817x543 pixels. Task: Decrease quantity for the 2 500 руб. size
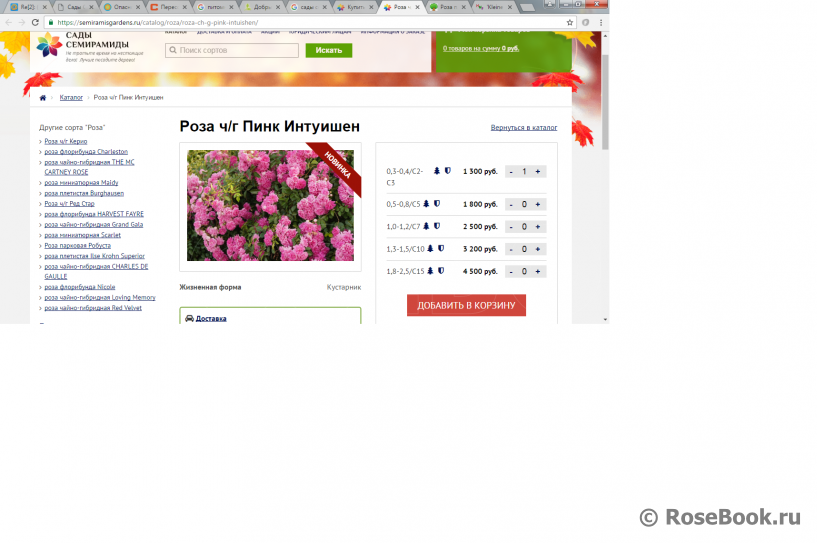point(511,227)
